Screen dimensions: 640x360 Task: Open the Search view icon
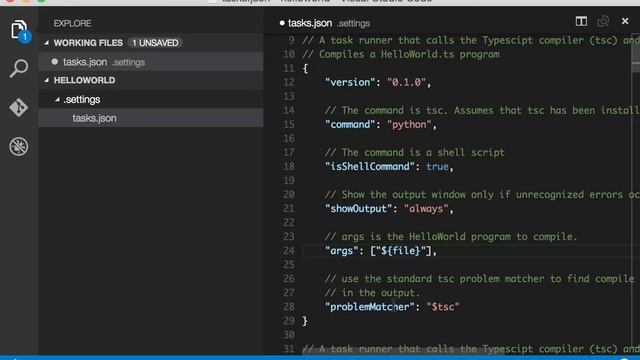pos(19,68)
